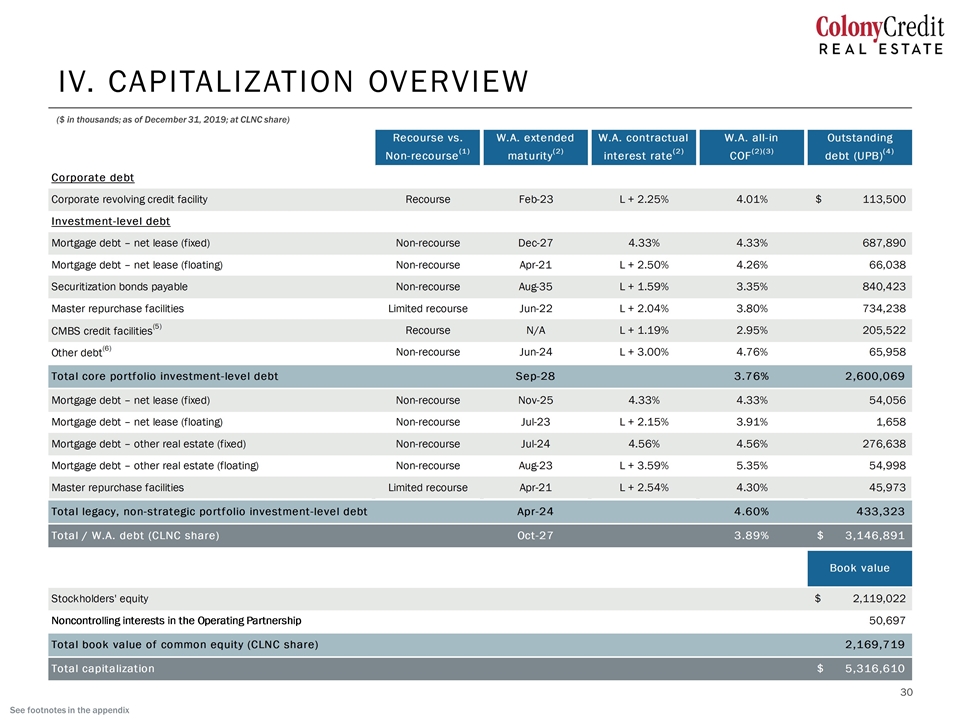Select the 'Corporate debt' section heading

point(92,178)
